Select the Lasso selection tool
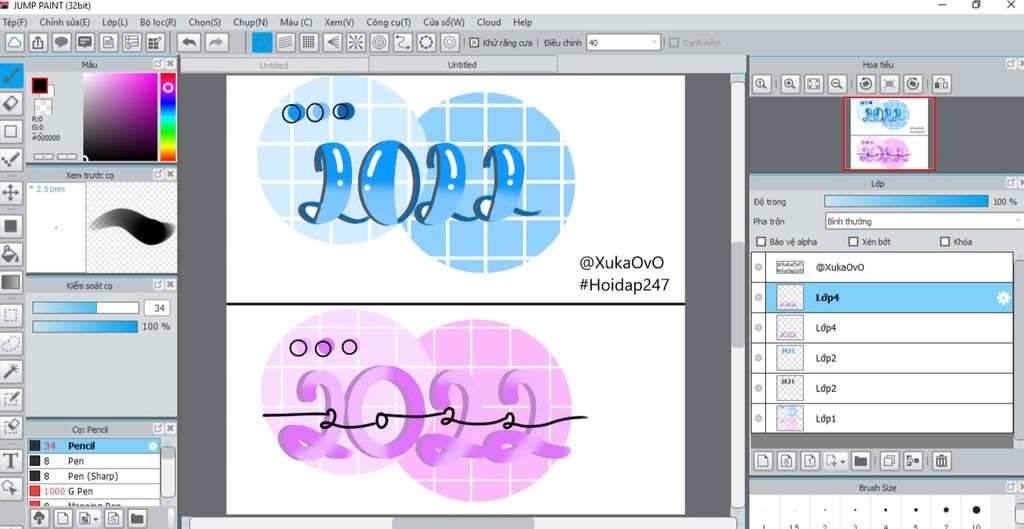 coord(11,343)
